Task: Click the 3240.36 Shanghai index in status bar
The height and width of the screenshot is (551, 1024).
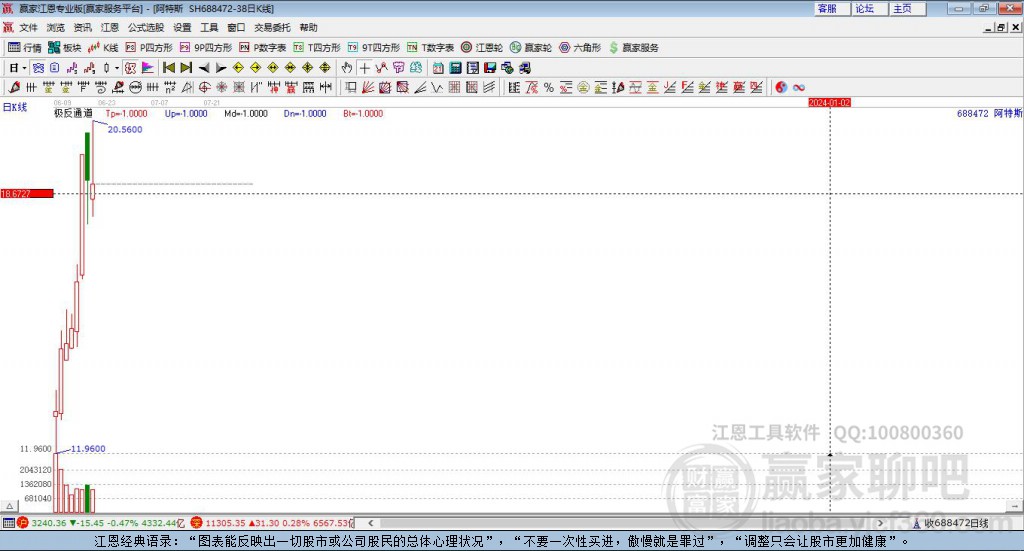Action: 49,523
